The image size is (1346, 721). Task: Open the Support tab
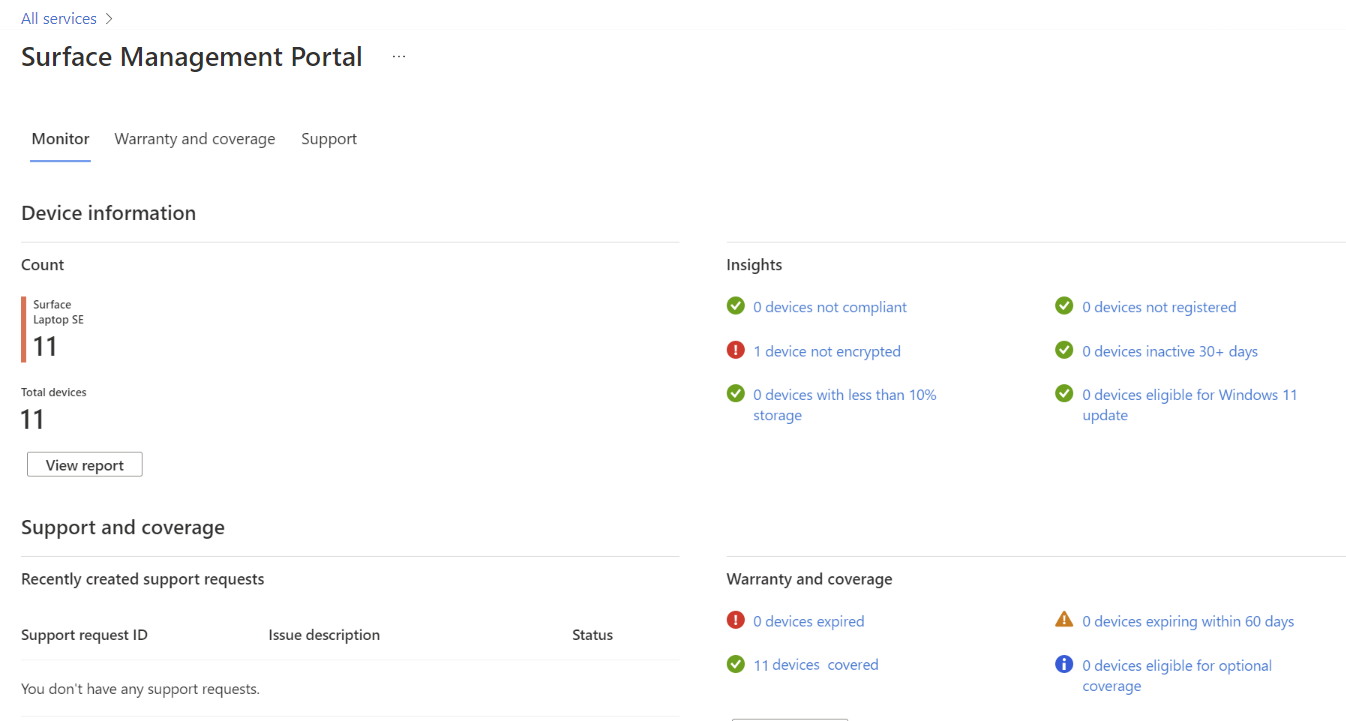pyautogui.click(x=329, y=139)
